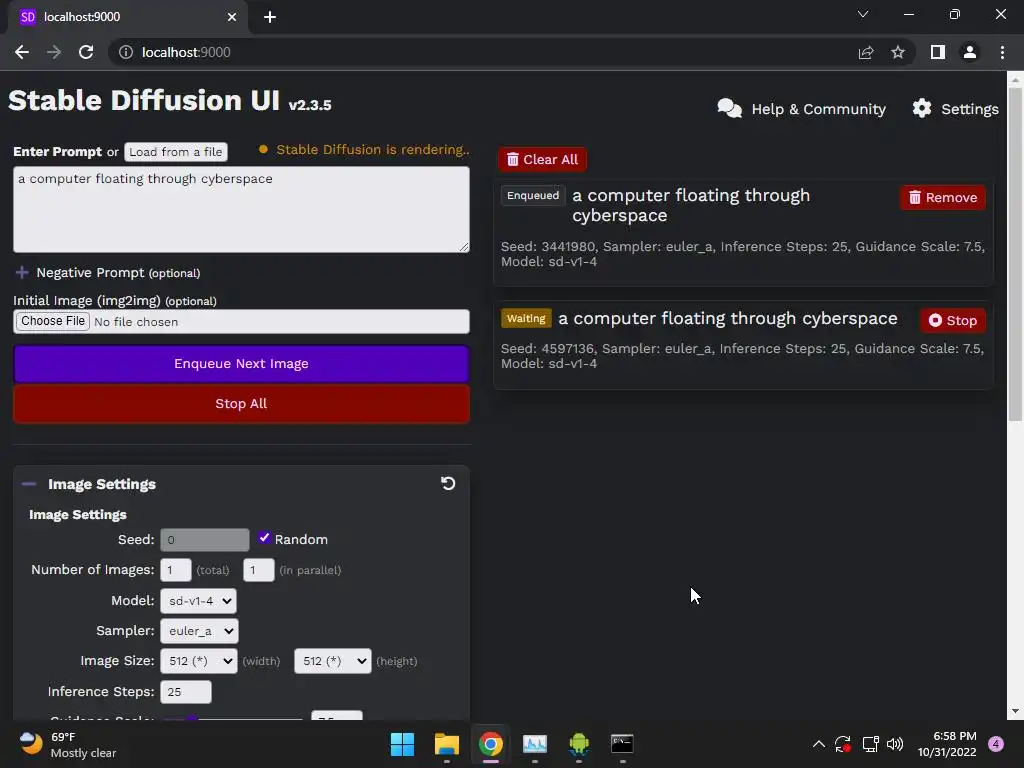The height and width of the screenshot is (768, 1024).
Task: Uncheck the Random seed checkbox
Action: 264,538
